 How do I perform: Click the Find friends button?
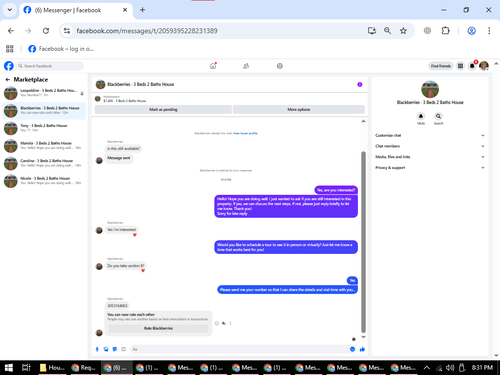point(441,66)
